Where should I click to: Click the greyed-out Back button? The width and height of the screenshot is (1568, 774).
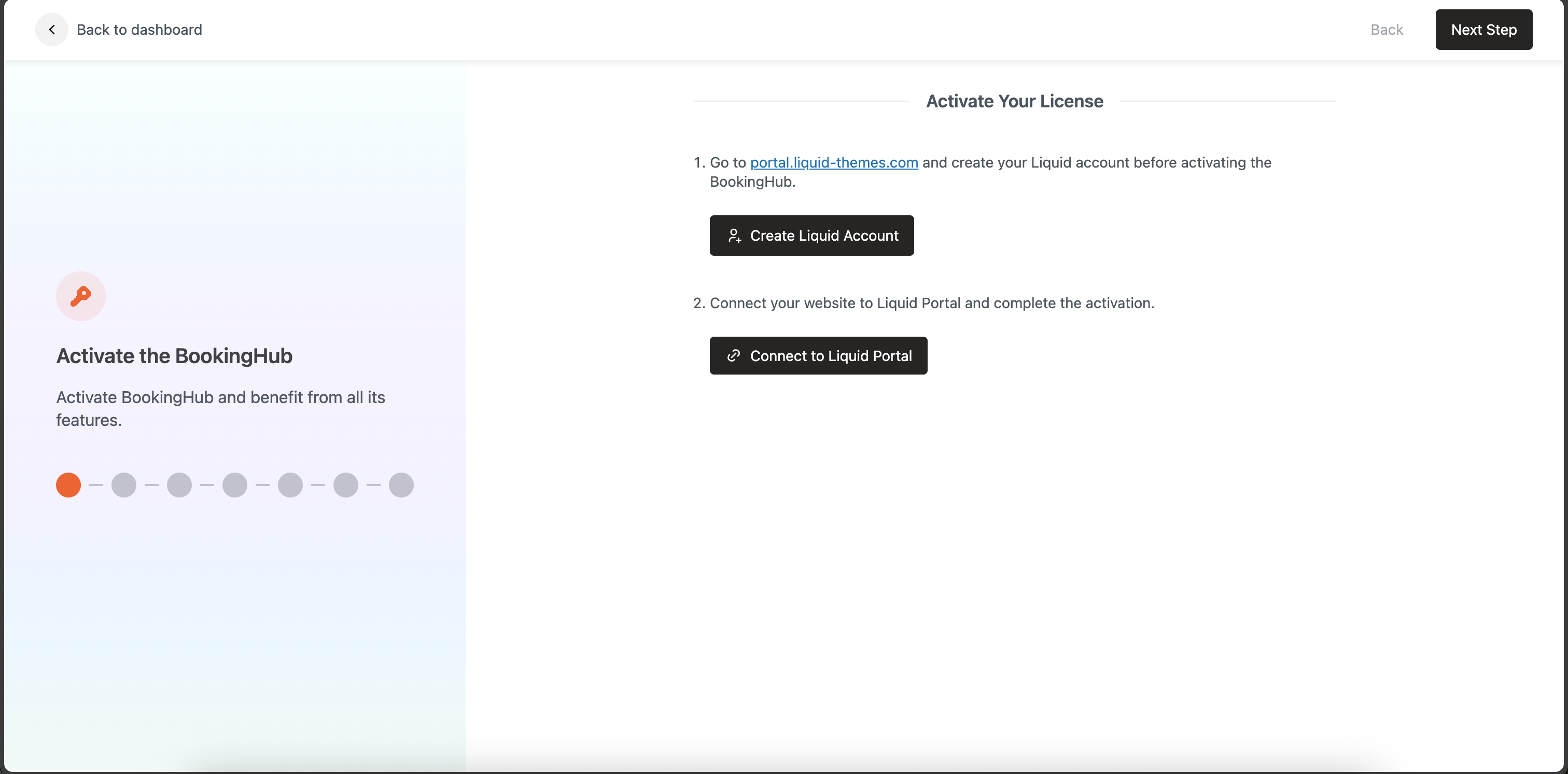[1386, 30]
